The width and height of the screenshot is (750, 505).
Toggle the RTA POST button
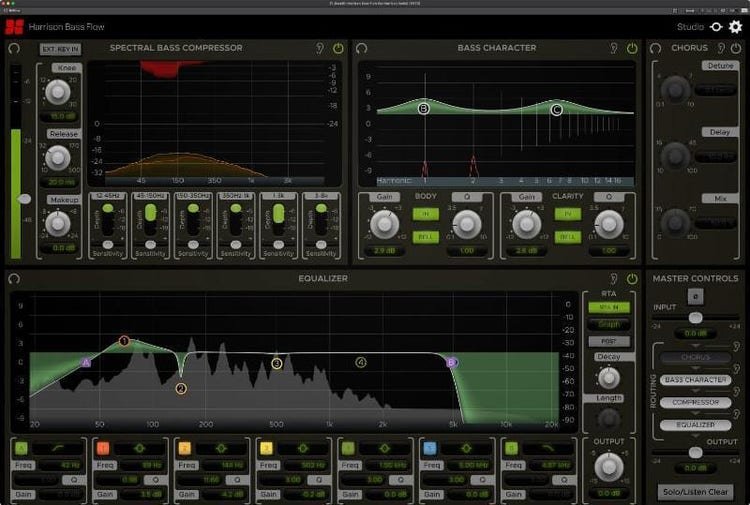point(608,341)
